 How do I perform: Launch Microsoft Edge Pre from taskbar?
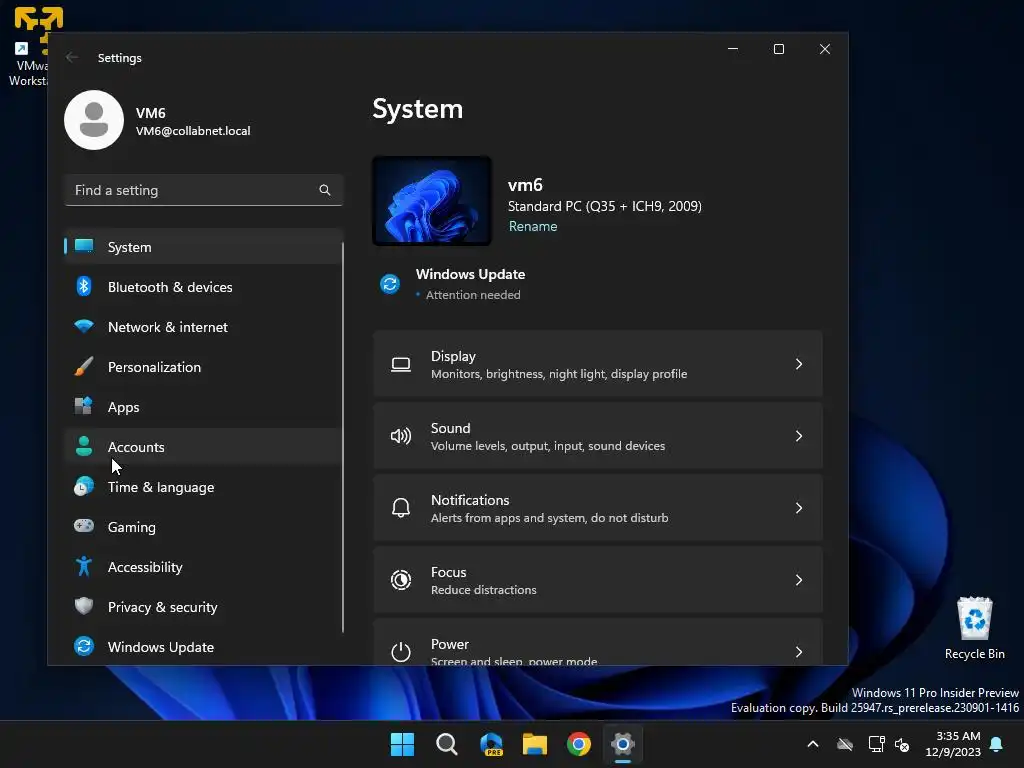click(491, 744)
